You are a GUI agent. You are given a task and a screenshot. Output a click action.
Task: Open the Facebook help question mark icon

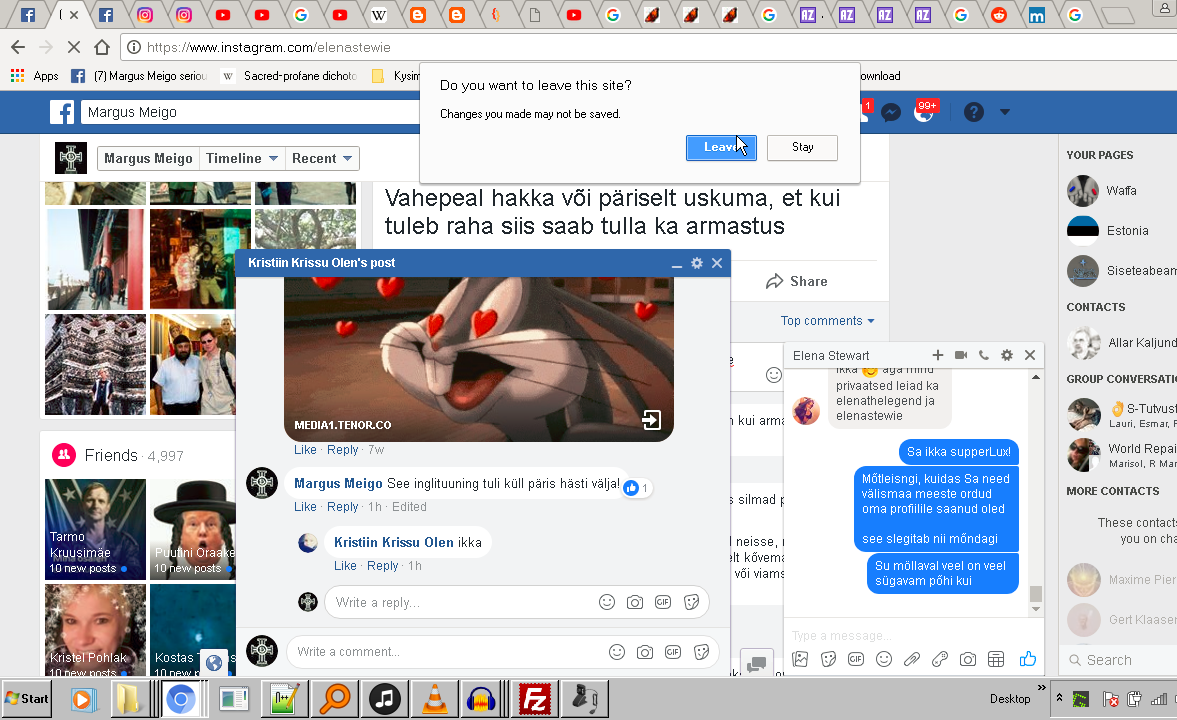pos(974,113)
